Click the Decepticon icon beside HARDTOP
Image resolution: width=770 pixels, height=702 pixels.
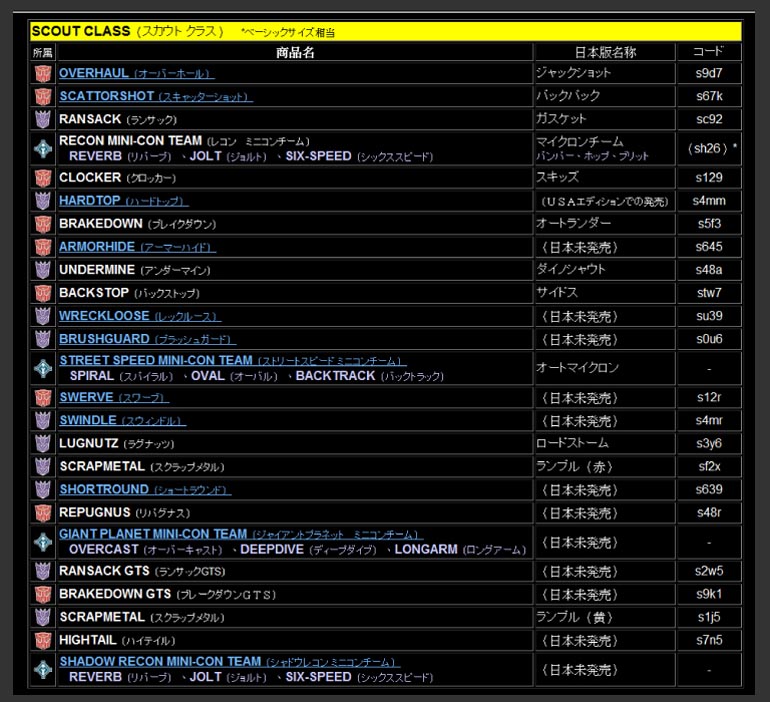point(43,201)
